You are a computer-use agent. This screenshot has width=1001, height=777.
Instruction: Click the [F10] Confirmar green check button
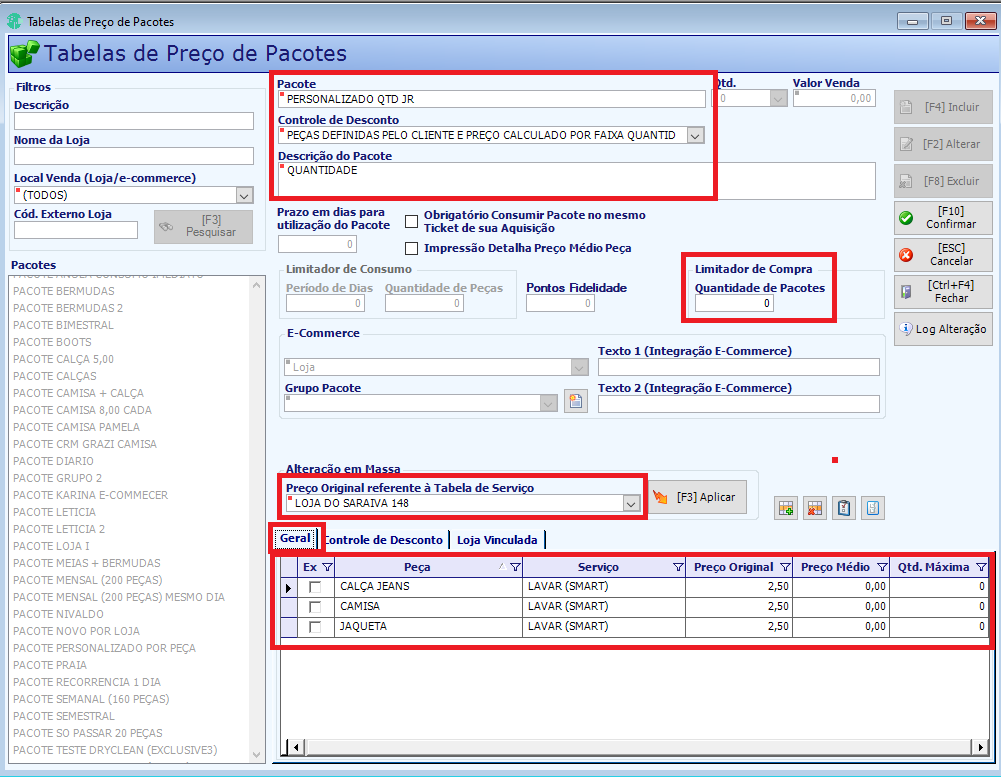point(943,218)
